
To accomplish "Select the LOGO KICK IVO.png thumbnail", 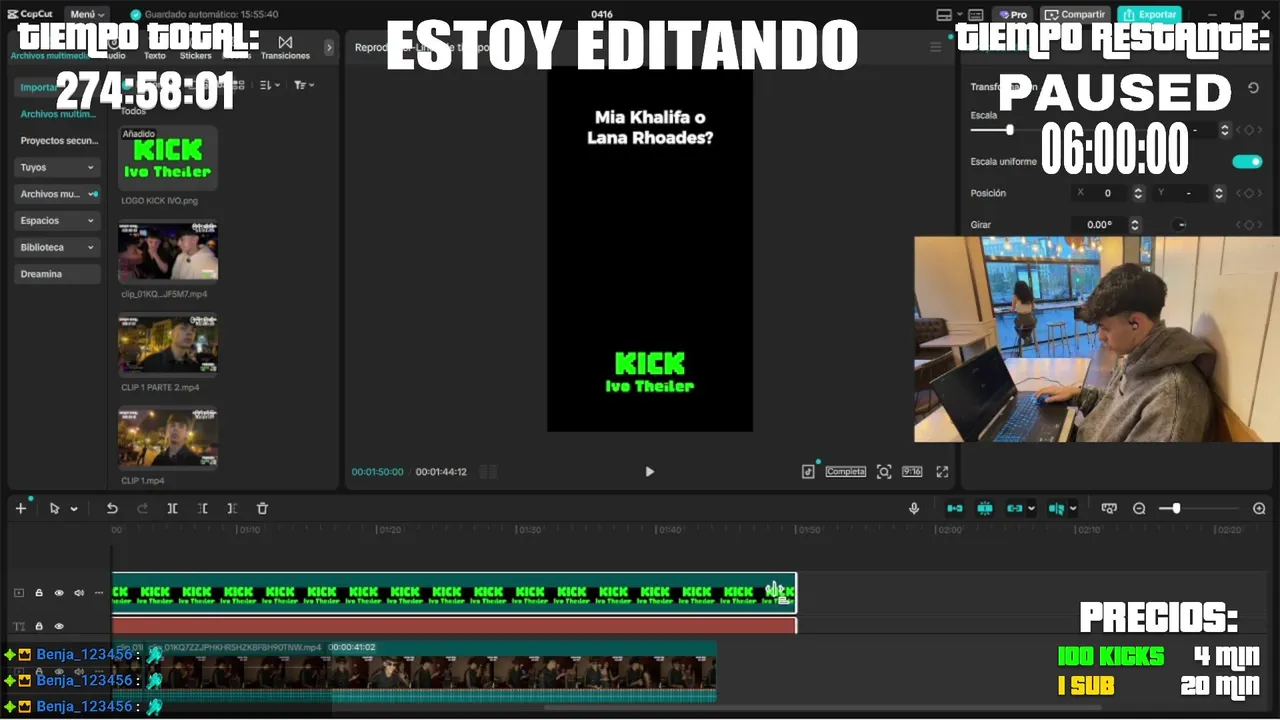I will (168, 158).
